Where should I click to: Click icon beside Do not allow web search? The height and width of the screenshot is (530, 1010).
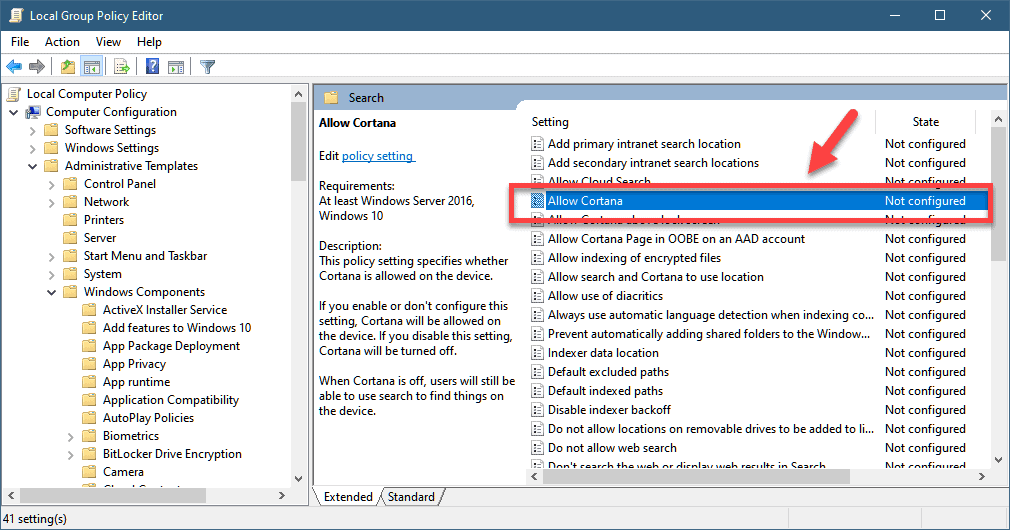(537, 448)
